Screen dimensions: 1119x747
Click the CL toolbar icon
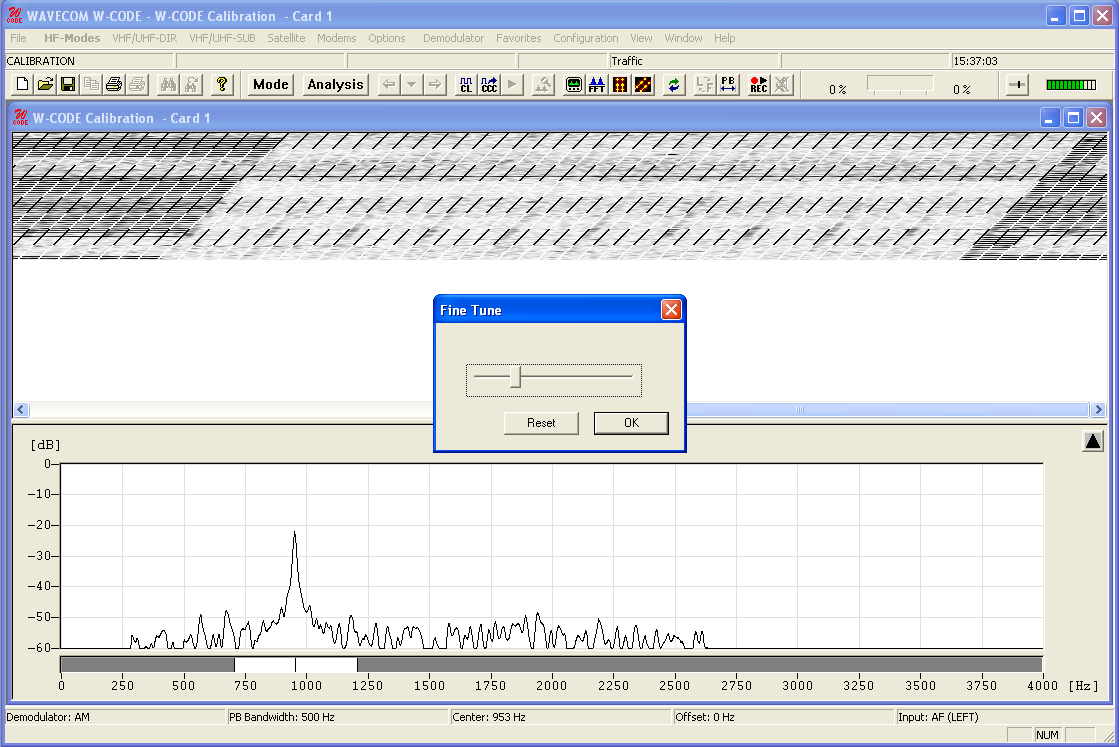[x=465, y=85]
